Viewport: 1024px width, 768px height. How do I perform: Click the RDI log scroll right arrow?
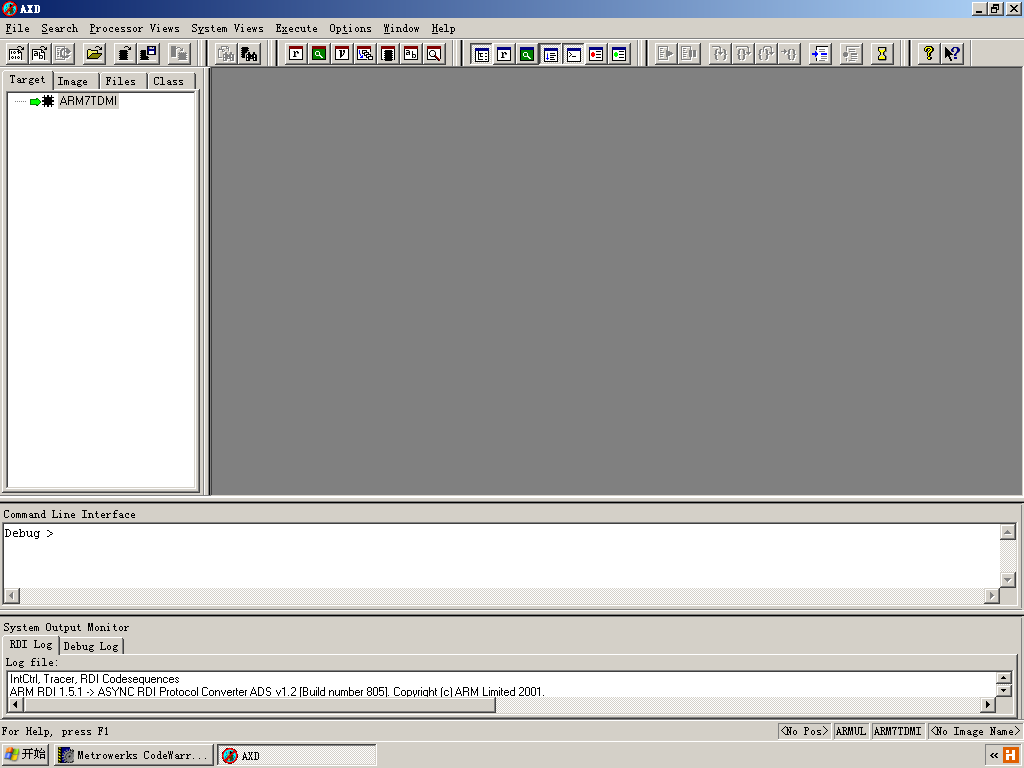pos(987,705)
